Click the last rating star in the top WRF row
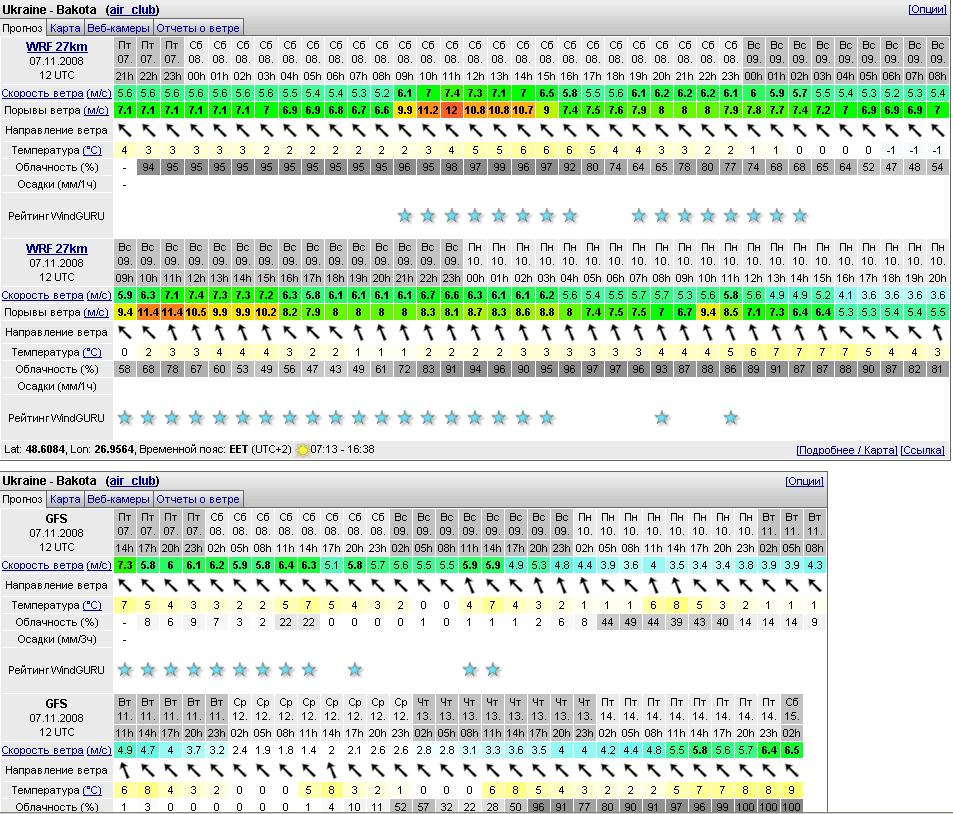The width and height of the screenshot is (953, 814). click(x=799, y=215)
